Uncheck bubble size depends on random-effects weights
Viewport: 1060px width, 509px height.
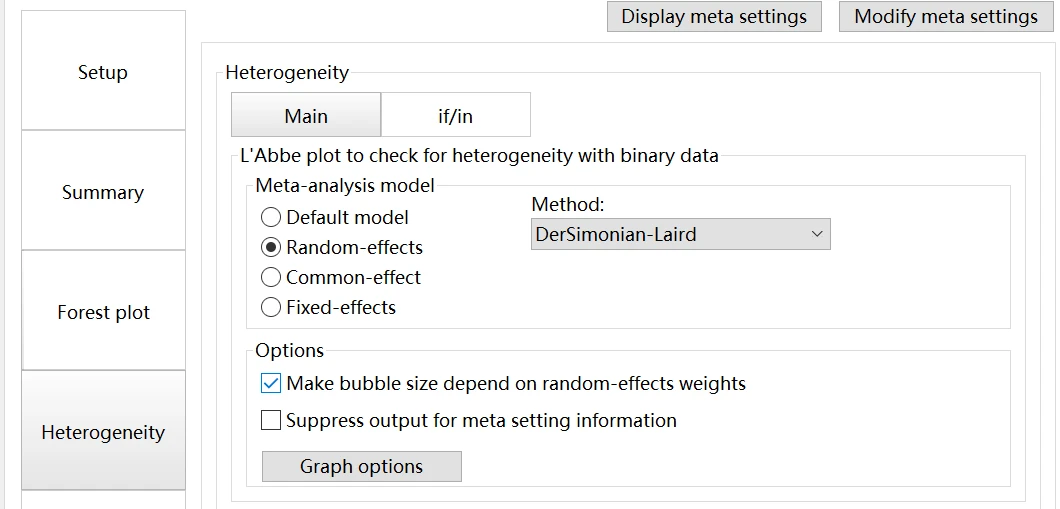pos(271,383)
